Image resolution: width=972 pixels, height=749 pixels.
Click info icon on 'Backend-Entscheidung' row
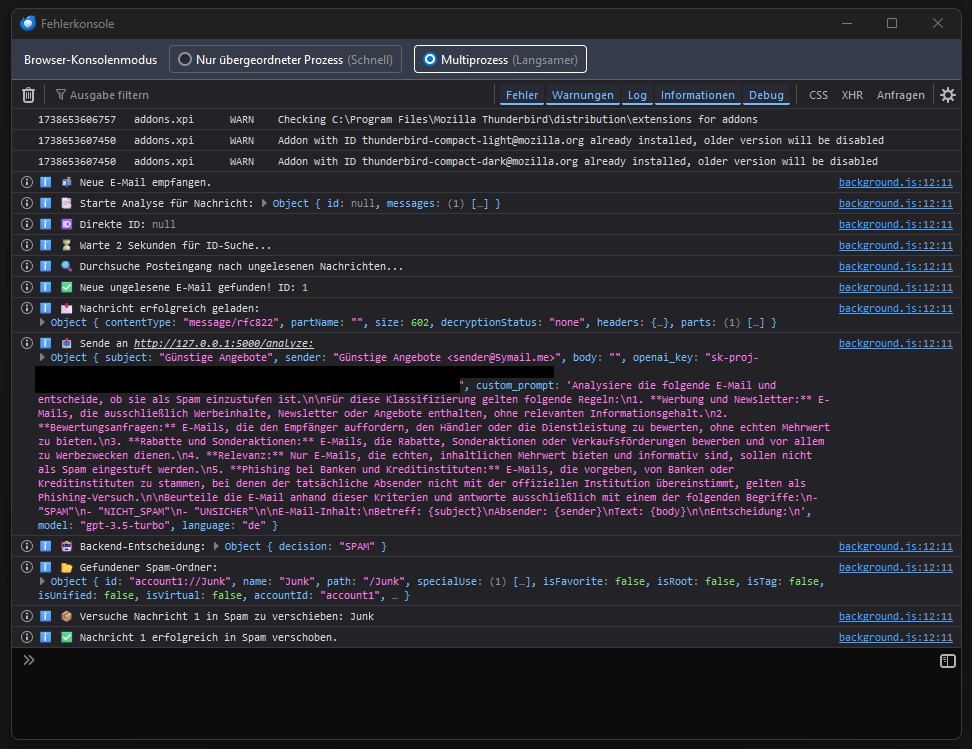coord(27,546)
